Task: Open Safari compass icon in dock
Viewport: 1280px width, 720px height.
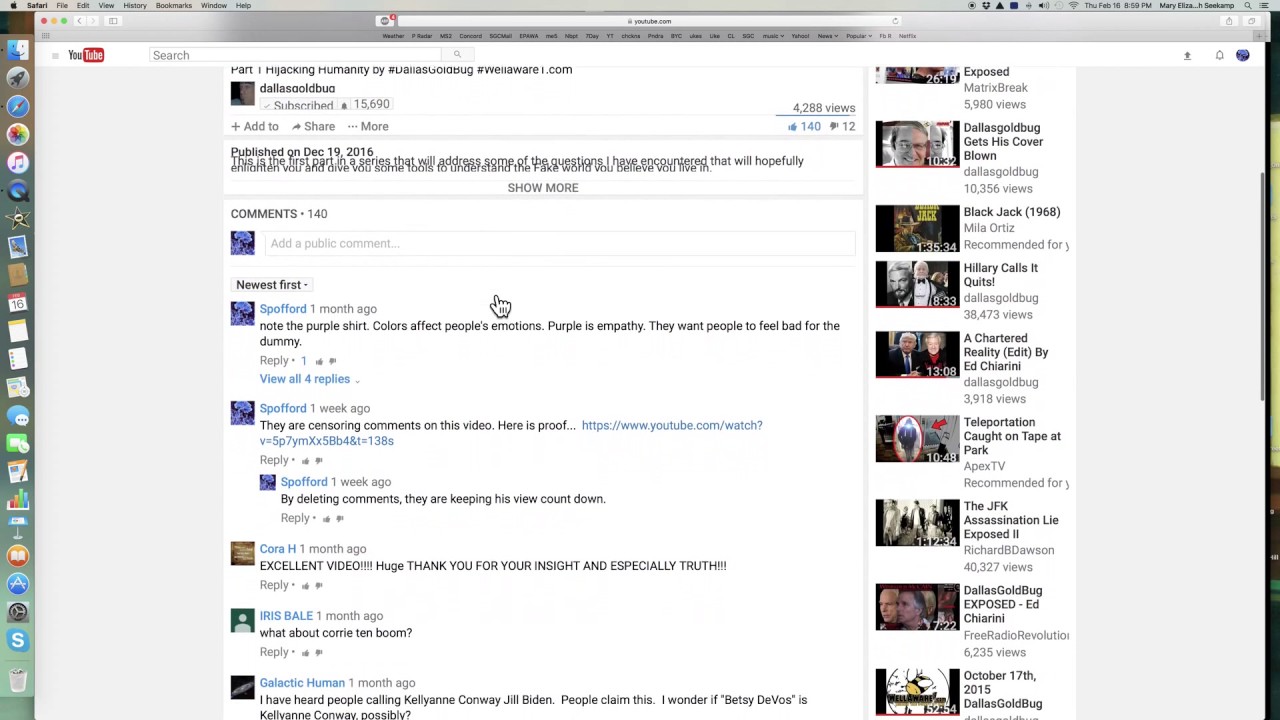Action: [17, 106]
